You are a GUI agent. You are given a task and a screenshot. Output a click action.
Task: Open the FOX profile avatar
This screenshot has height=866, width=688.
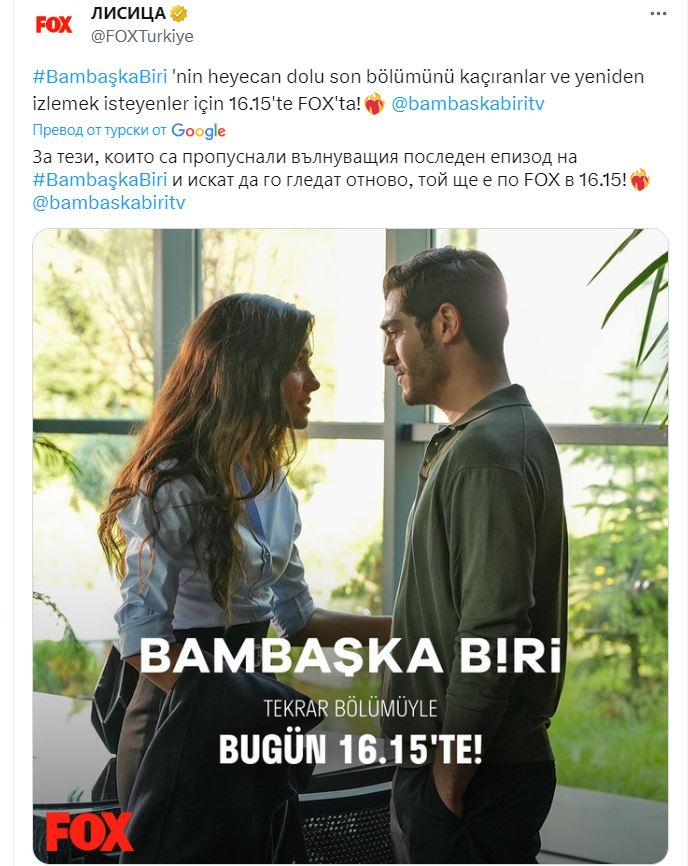(x=54, y=24)
